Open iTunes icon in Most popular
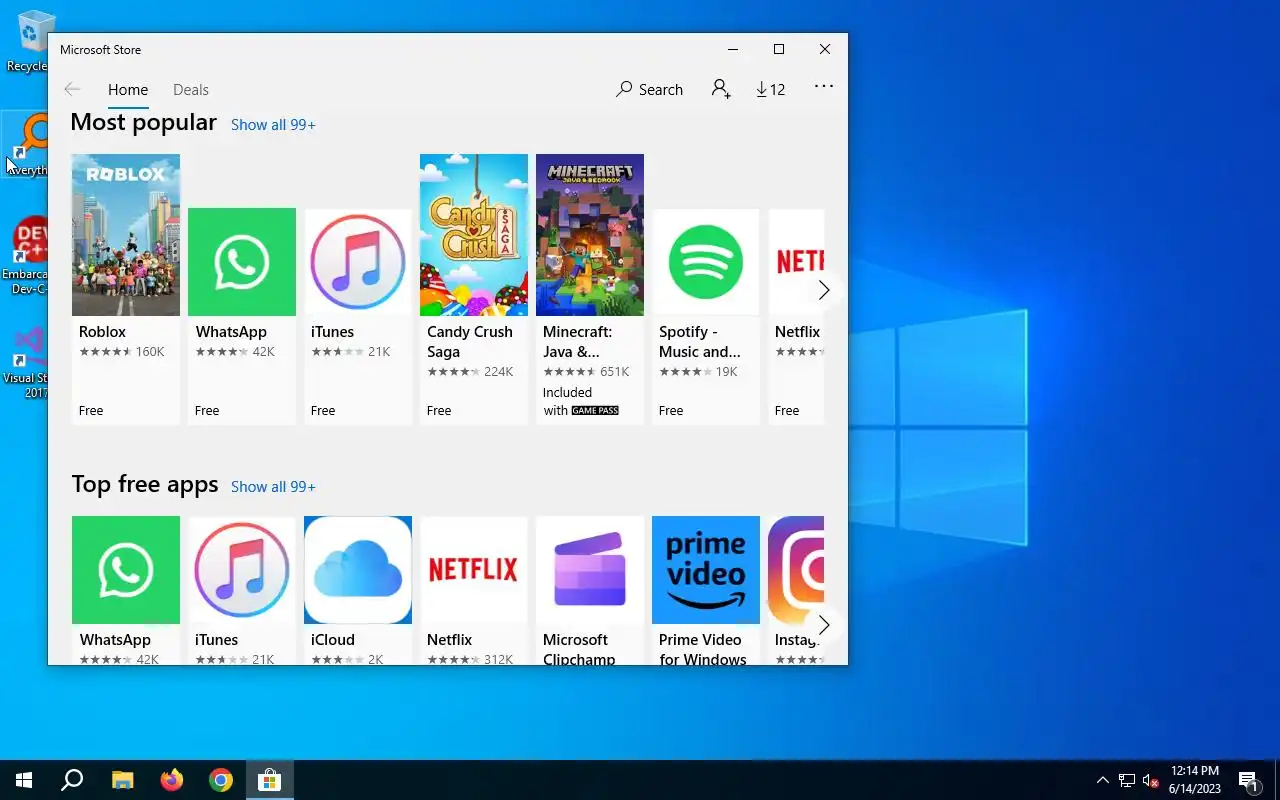The height and width of the screenshot is (800, 1280). 358,262
